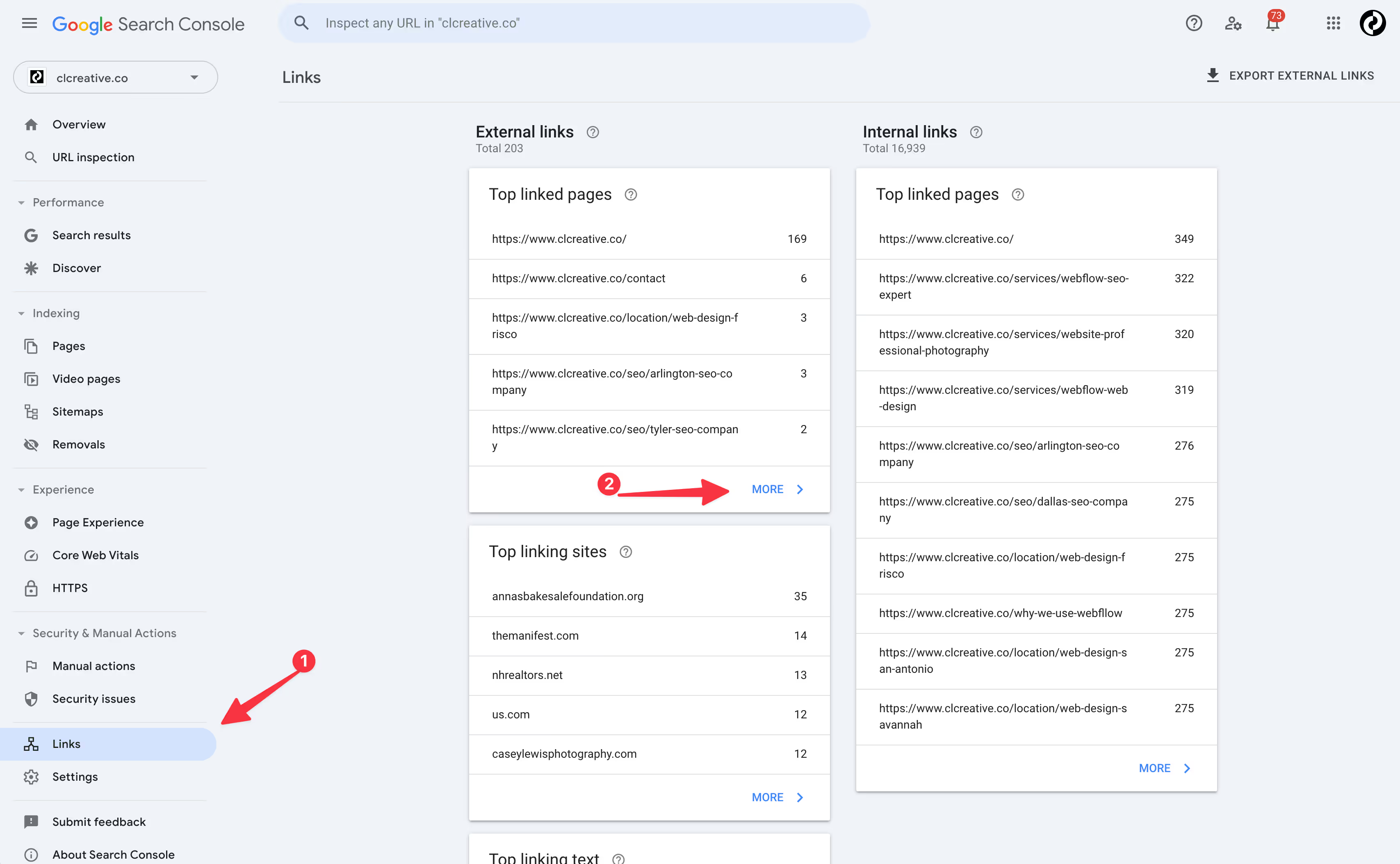
Task: Open the clcreative.co property selector dropdown
Action: point(115,77)
